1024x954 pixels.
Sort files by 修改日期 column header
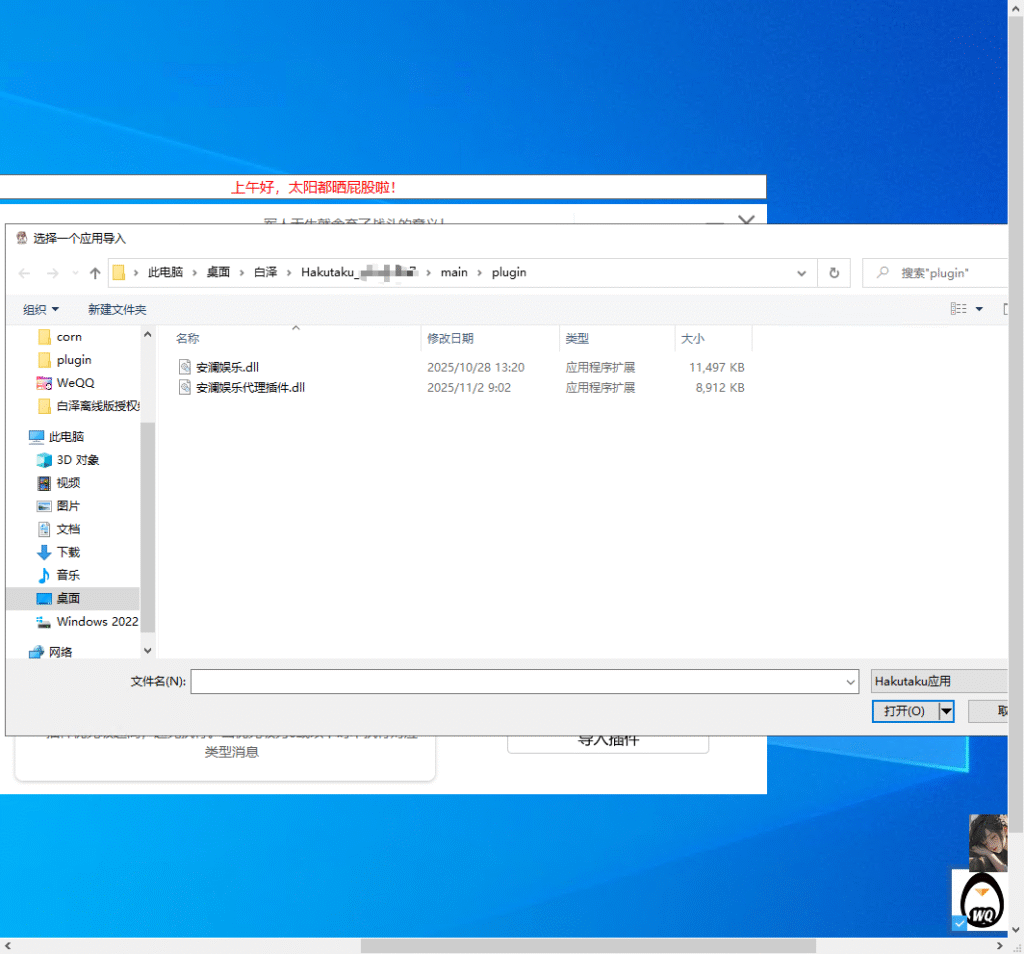click(450, 339)
